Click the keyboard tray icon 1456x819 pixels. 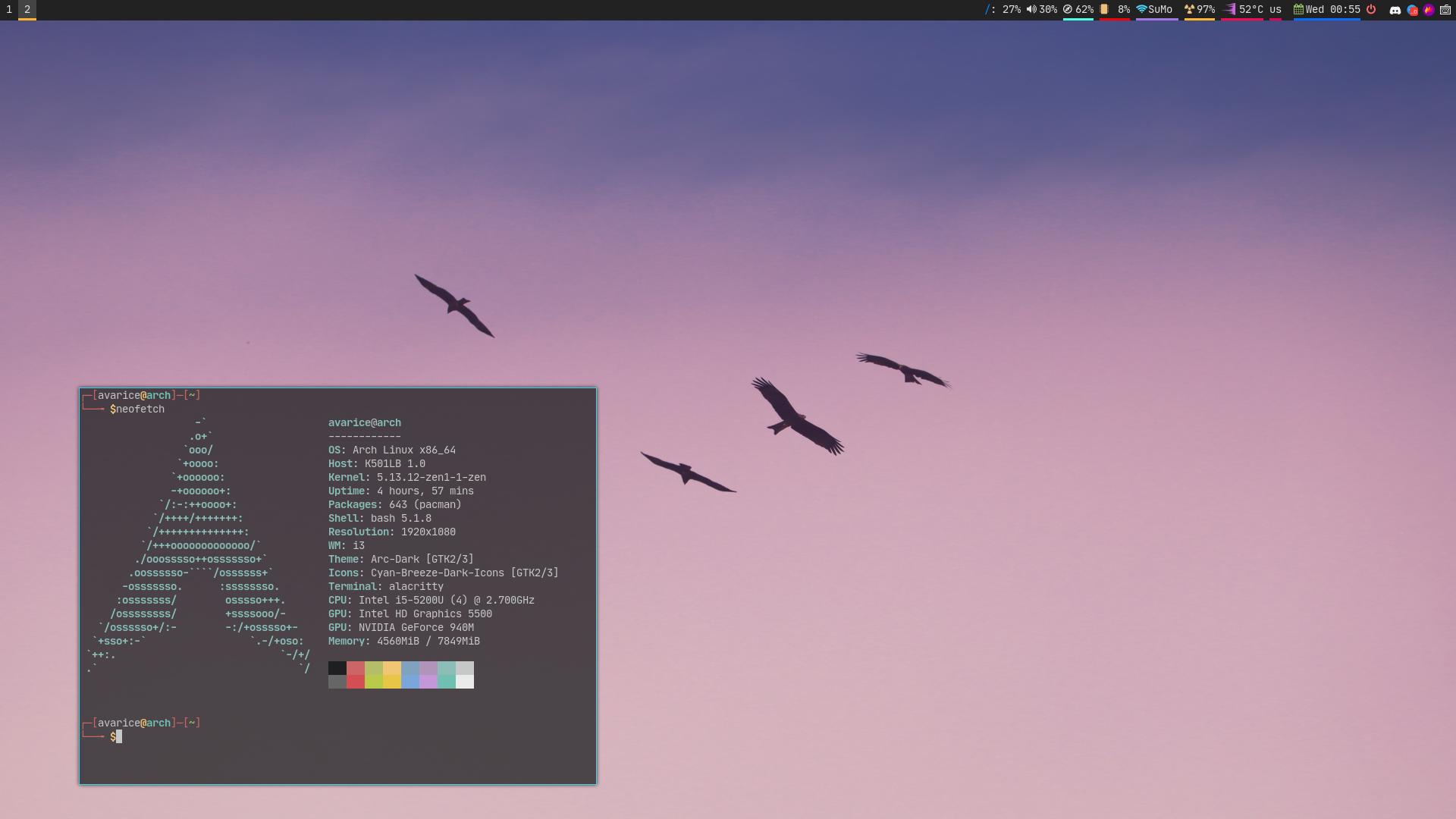click(1445, 10)
